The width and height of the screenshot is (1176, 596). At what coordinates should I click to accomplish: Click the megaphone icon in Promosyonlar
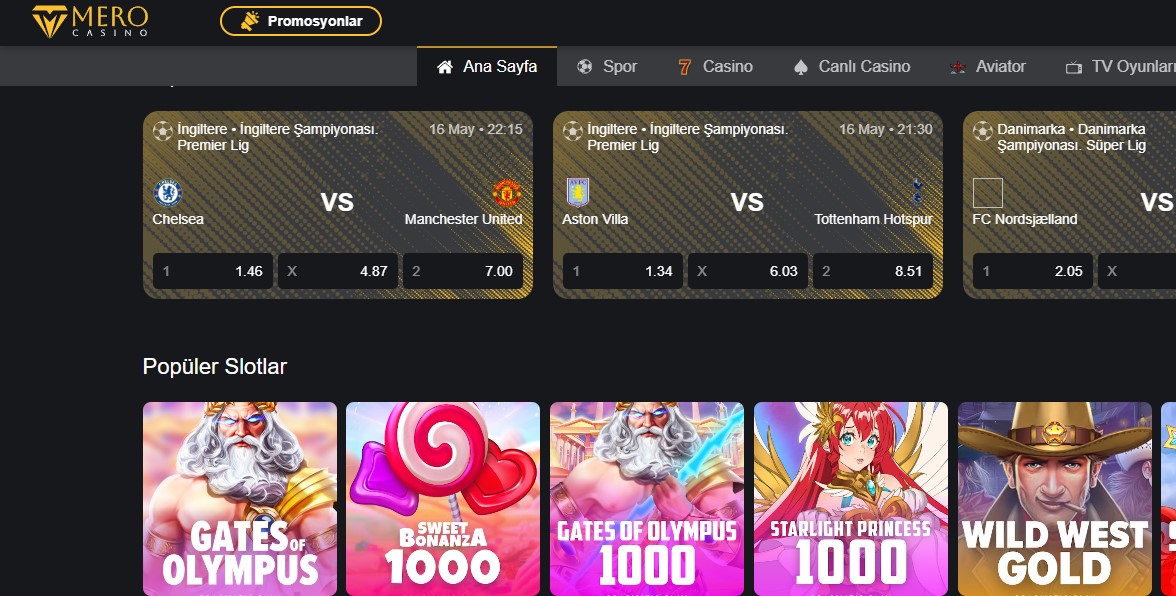point(250,21)
